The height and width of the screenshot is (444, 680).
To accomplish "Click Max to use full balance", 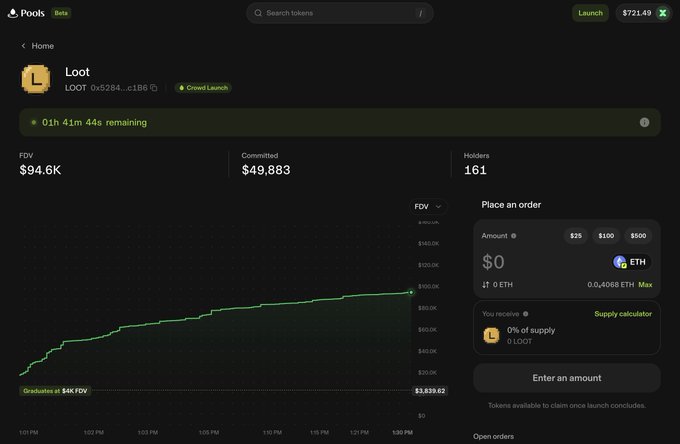I will pos(645,285).
